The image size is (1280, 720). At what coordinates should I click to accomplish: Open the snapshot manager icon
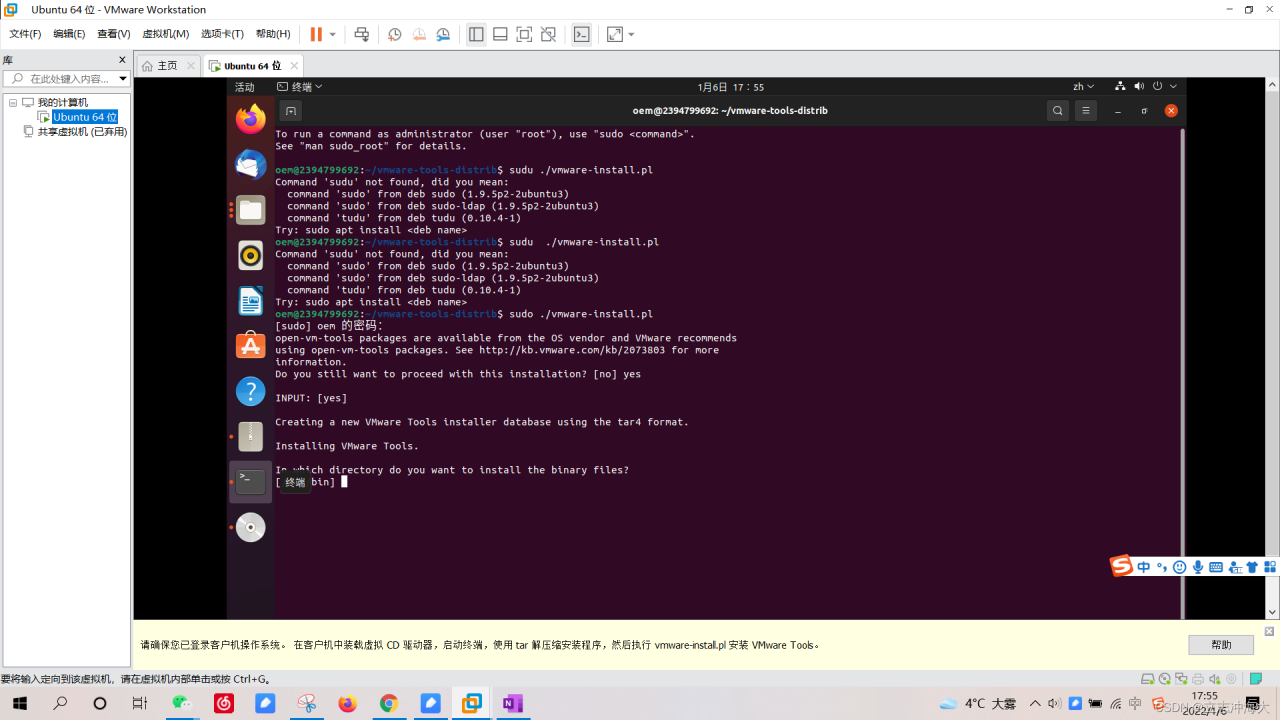pos(443,34)
